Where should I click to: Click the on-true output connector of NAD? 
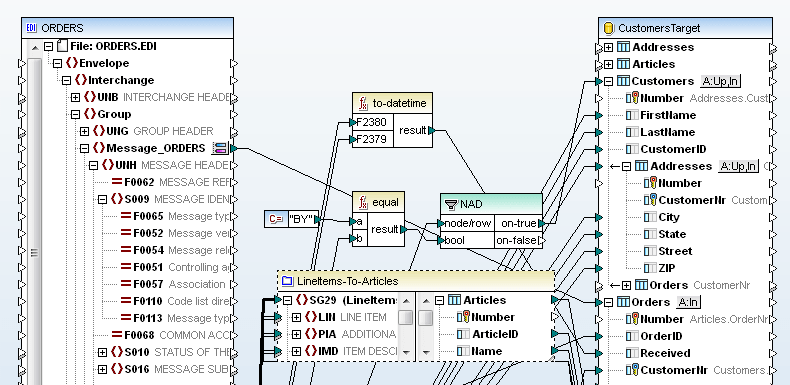pos(542,223)
